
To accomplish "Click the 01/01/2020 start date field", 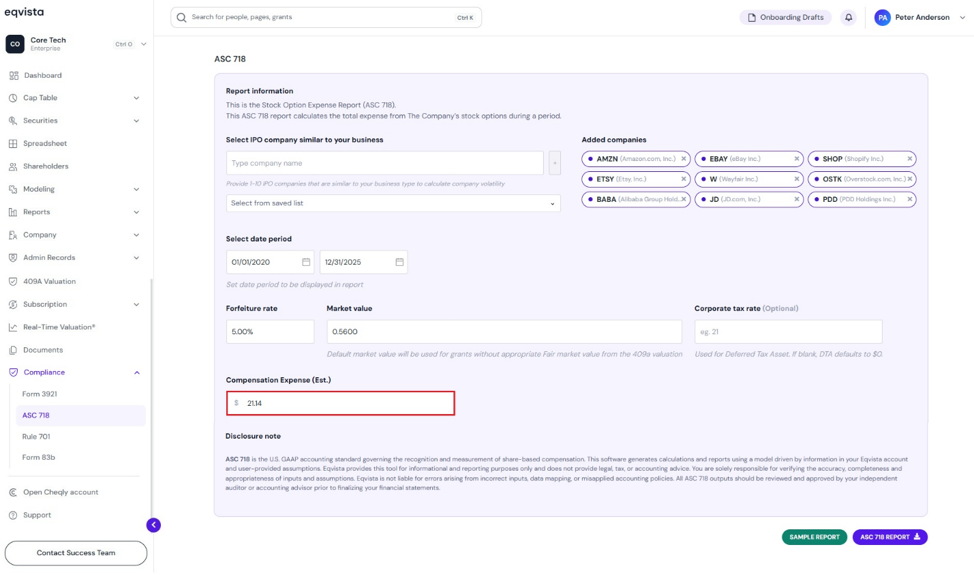I will click(270, 262).
